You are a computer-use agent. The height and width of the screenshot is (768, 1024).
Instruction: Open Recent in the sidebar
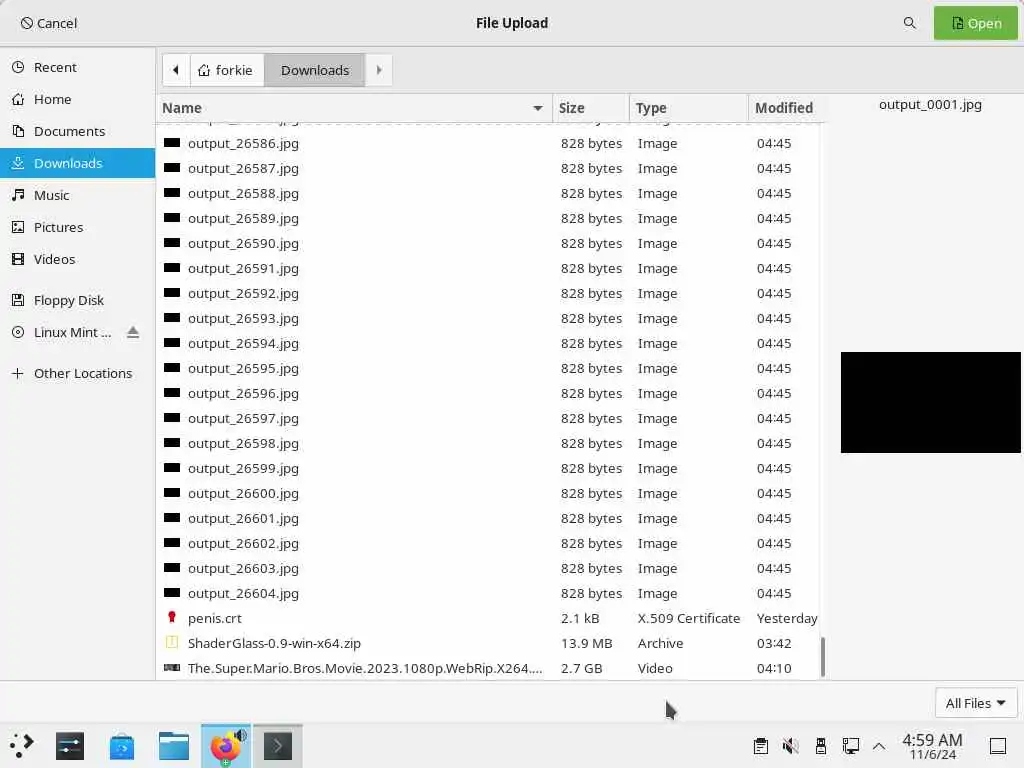click(78, 67)
